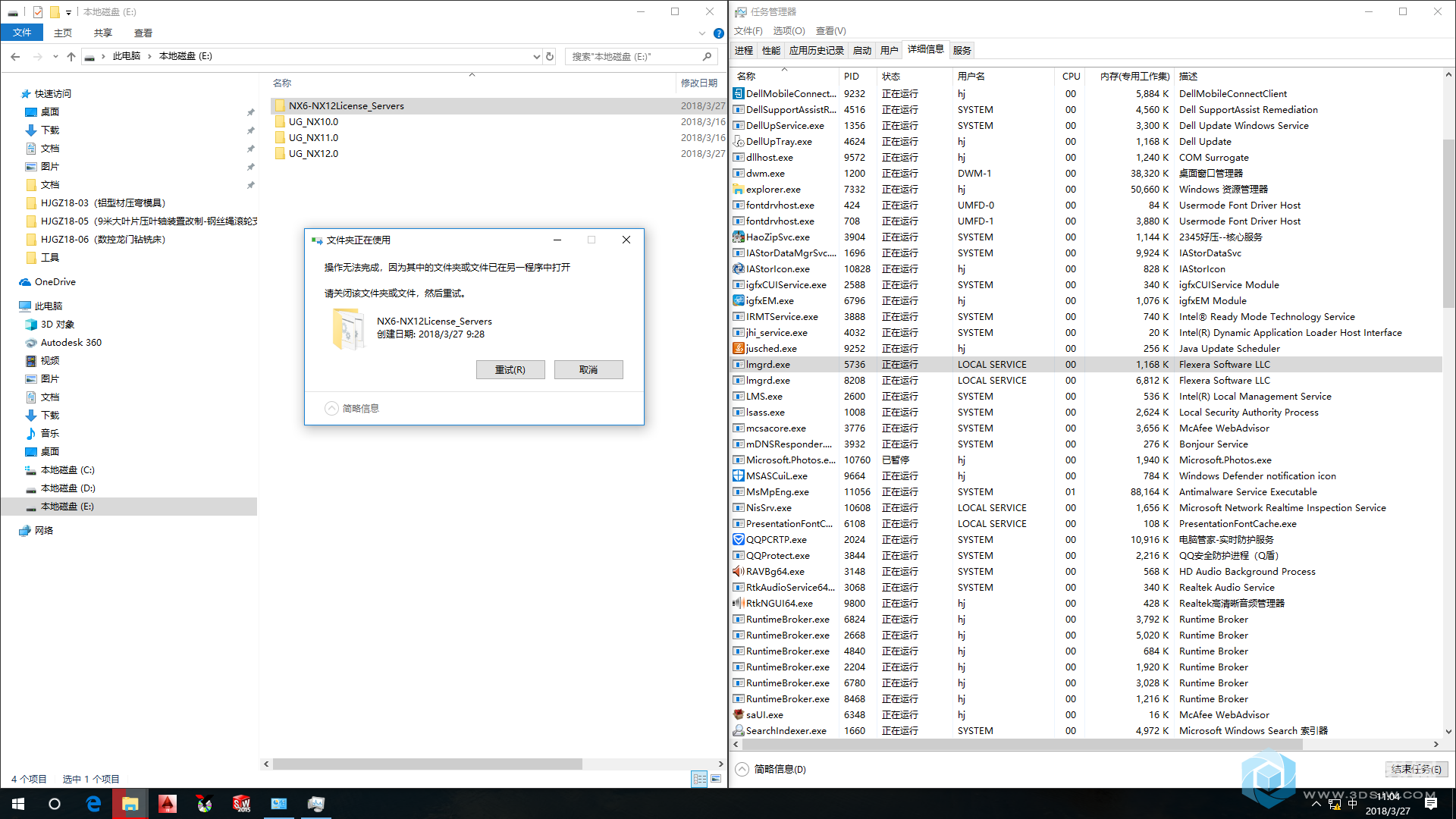Select the SearchIndexer.exe process icon
Screen dimensions: 1456x819
tap(739, 731)
